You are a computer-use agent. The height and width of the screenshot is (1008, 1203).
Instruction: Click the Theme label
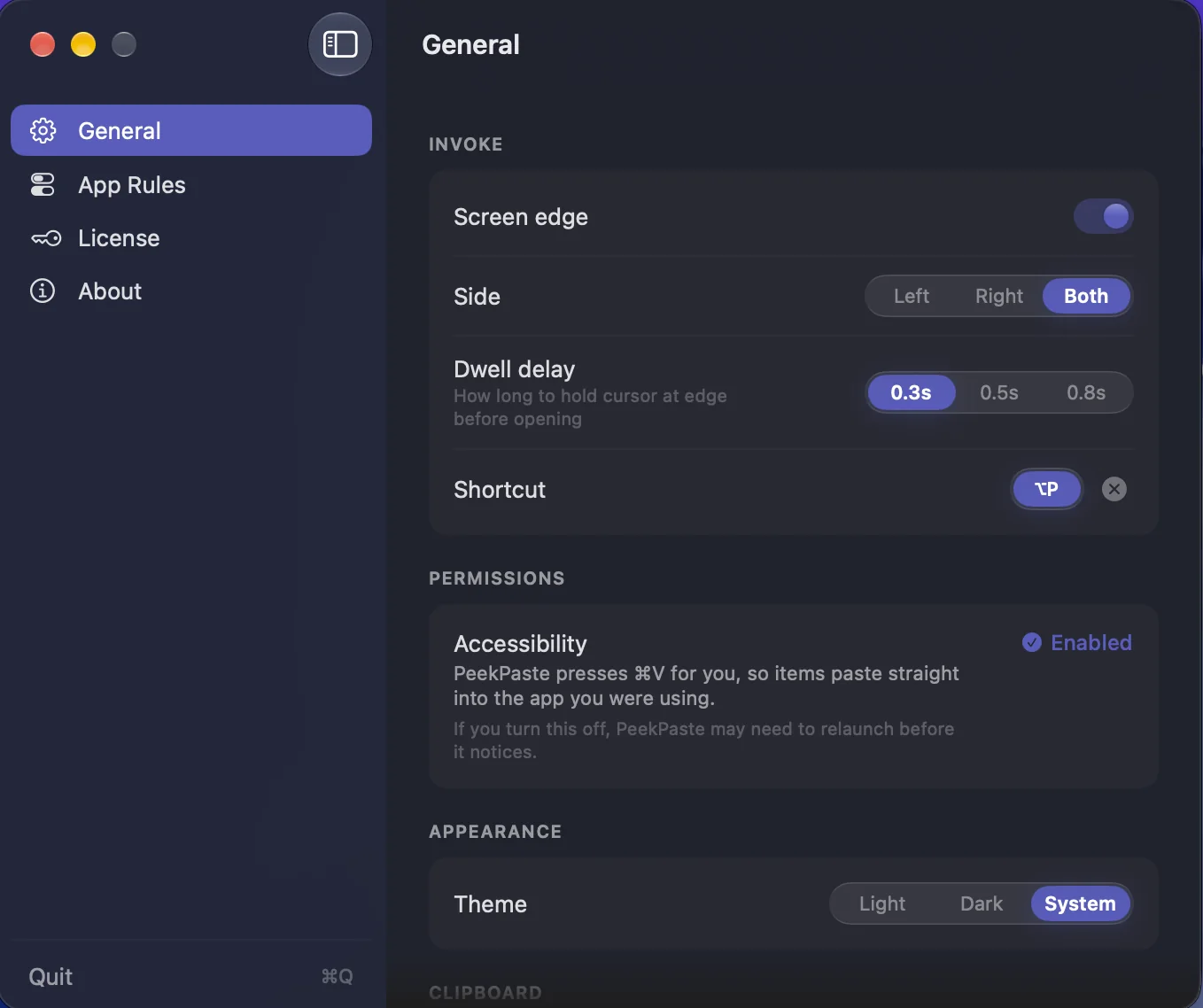click(490, 904)
